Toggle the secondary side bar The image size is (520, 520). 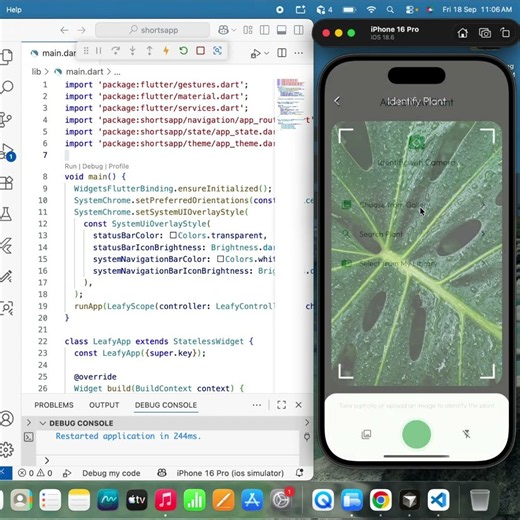pos(299,30)
